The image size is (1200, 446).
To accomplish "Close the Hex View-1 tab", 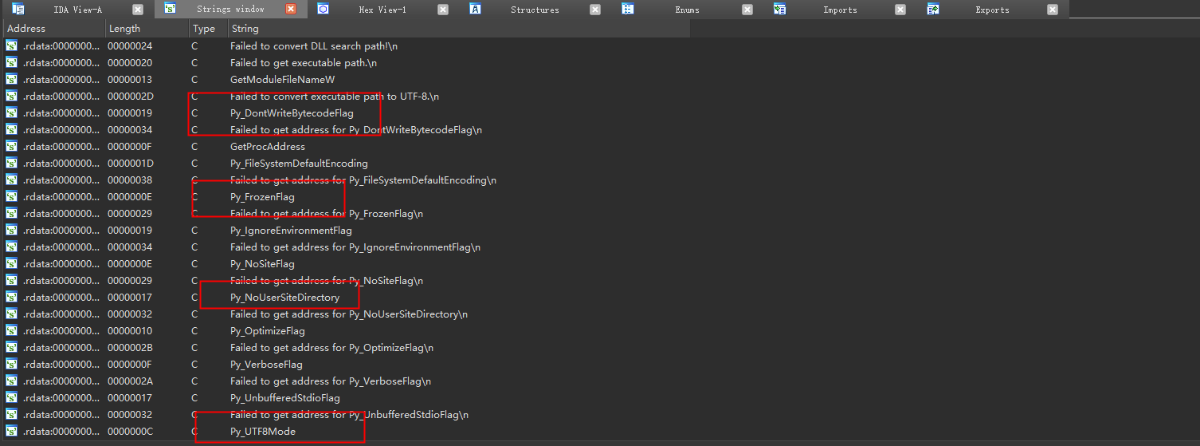I will (443, 9).
